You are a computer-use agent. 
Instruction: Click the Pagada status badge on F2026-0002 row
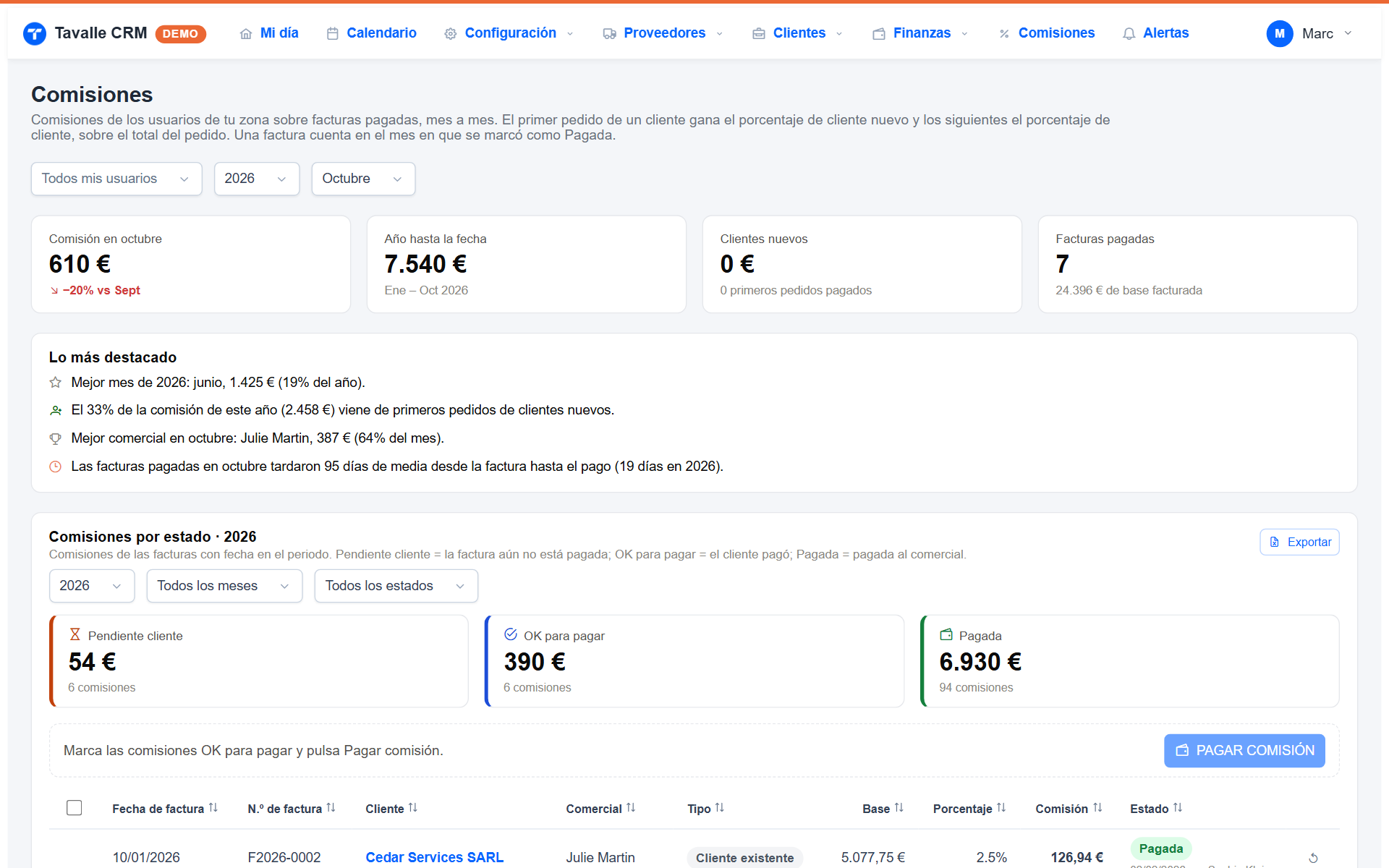(x=1161, y=848)
